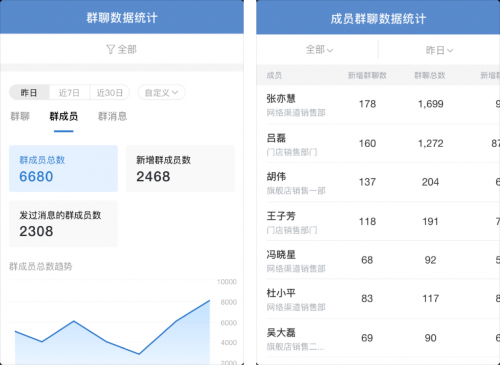Image resolution: width=500 pixels, height=365 pixels.
Task: Open member row 胡伟
Action: (x=378, y=182)
